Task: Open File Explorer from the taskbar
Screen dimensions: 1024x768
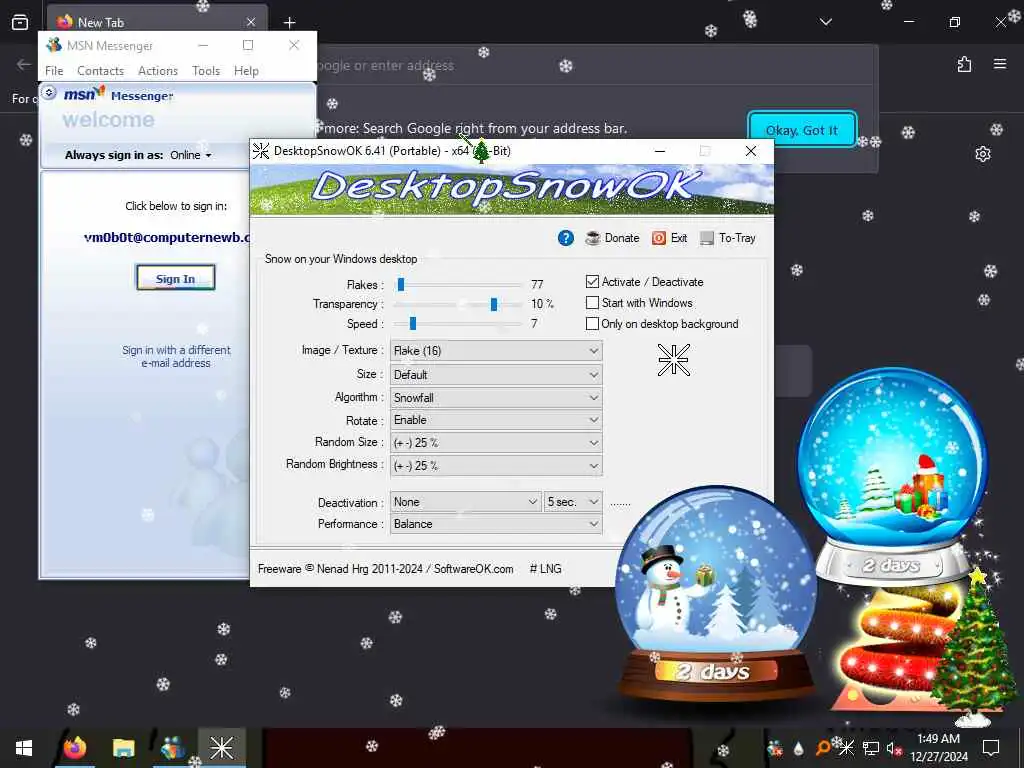Action: click(x=123, y=748)
